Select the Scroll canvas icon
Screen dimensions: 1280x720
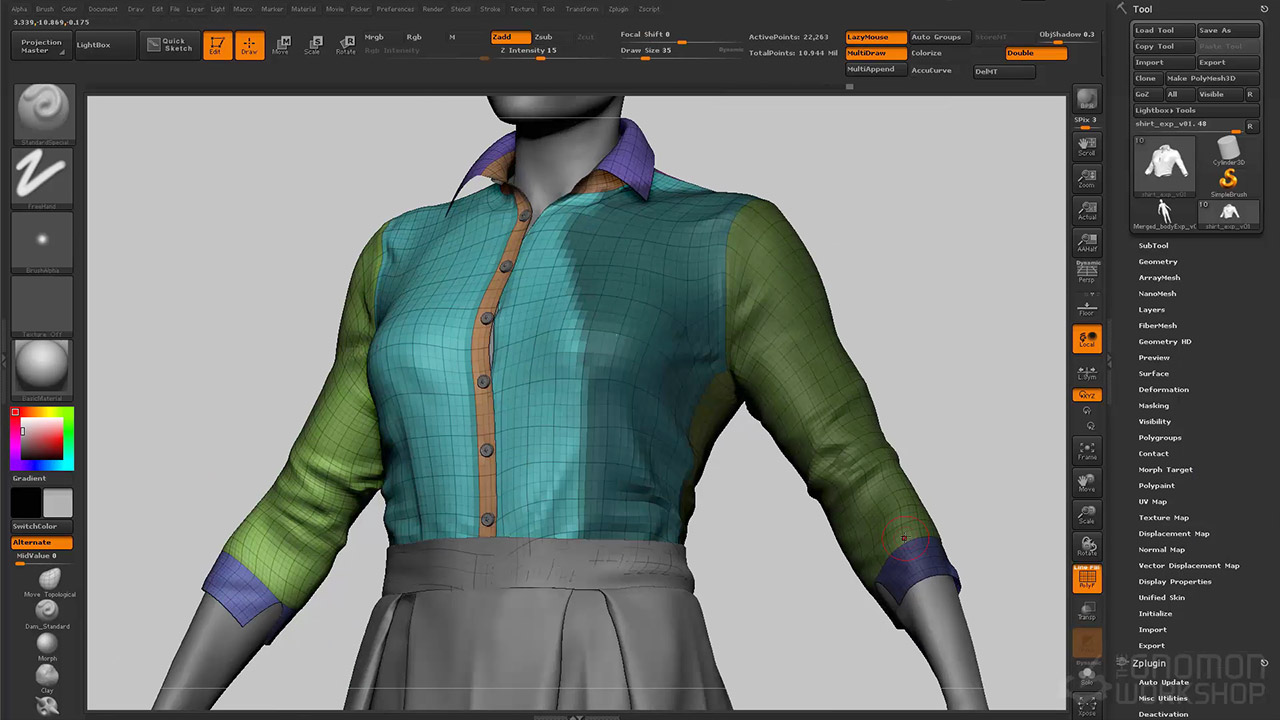(1086, 147)
